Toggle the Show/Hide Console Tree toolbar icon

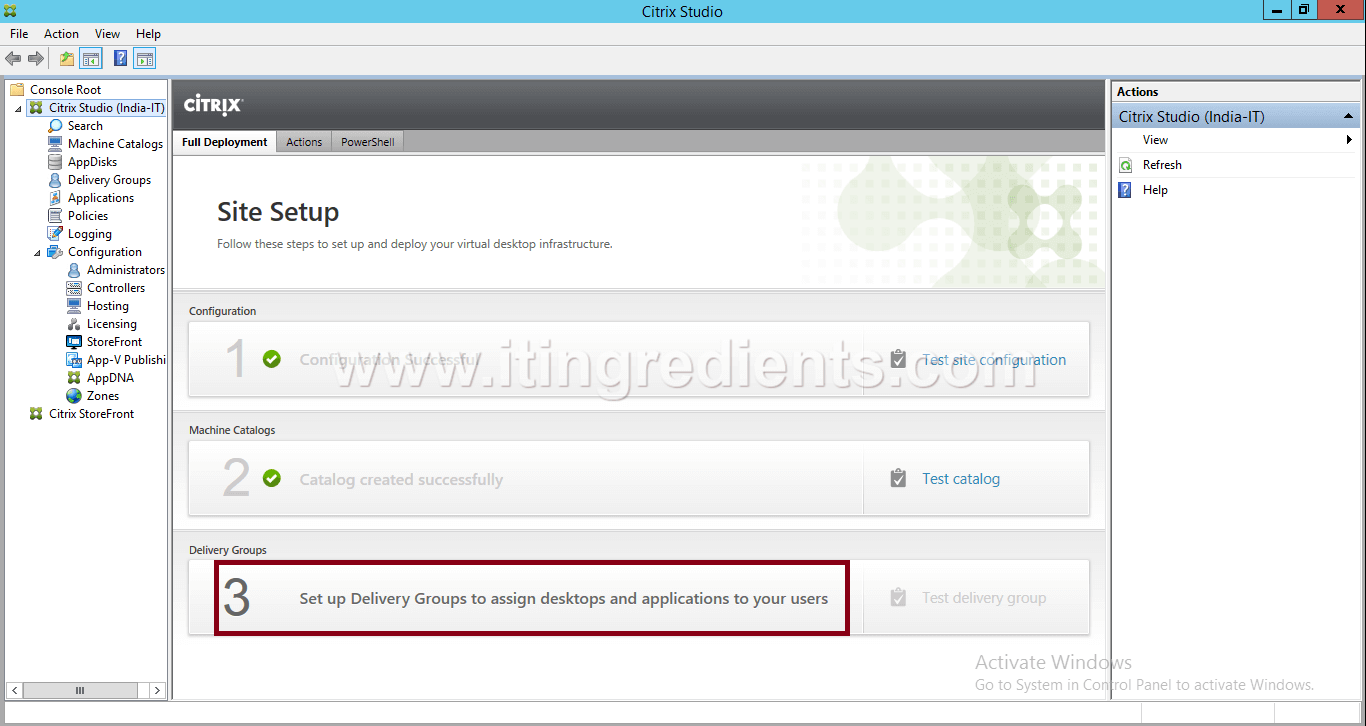tap(91, 59)
